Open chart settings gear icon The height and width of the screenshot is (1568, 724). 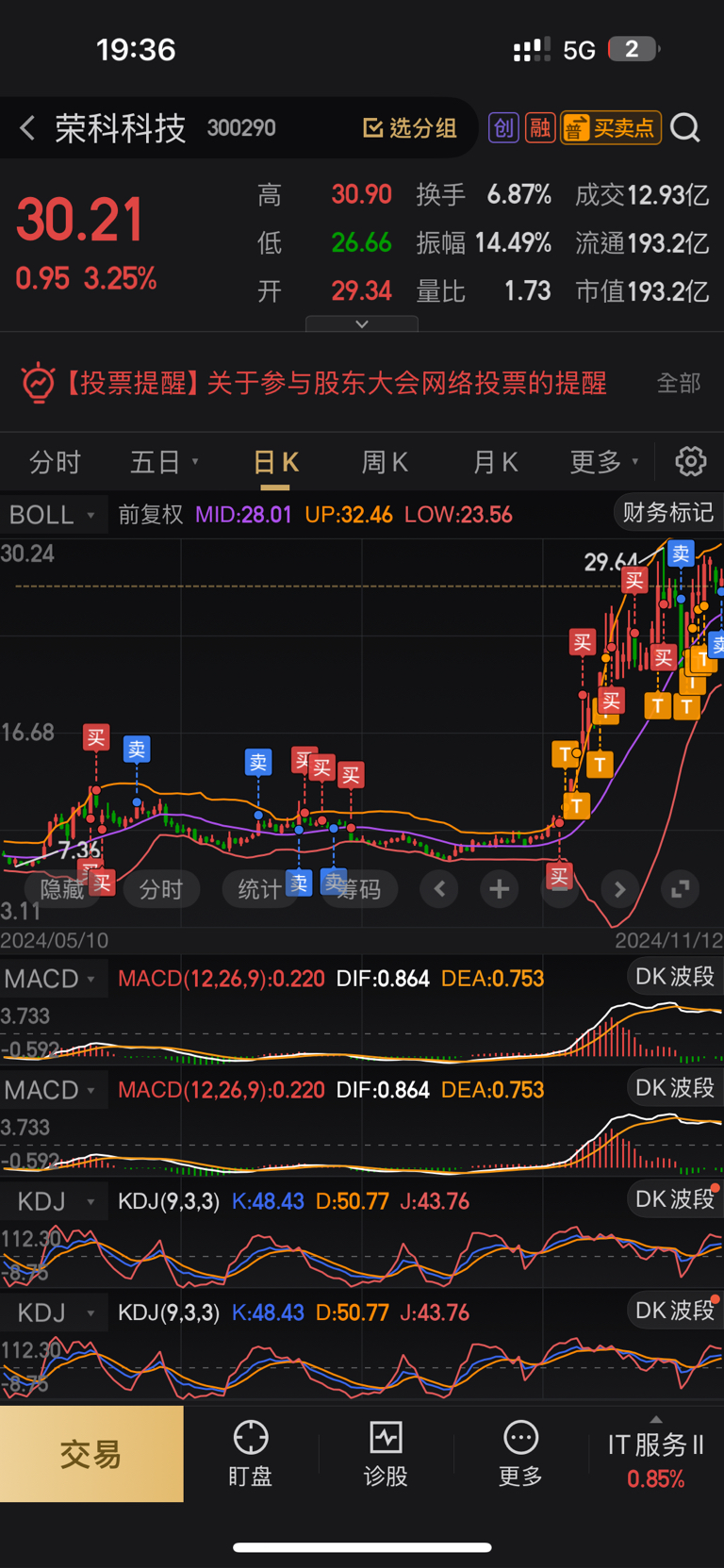pos(691,461)
